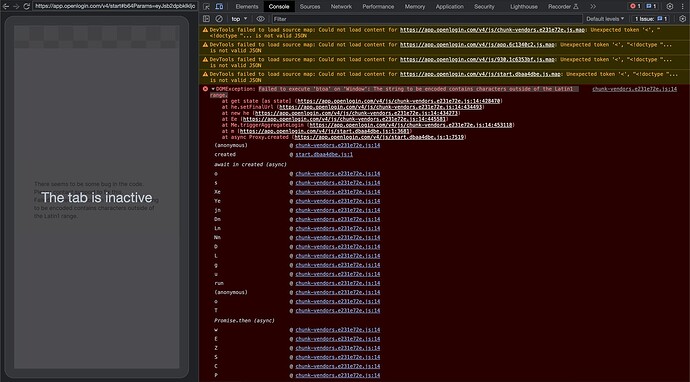Collapse the DOMException error expander triangle
The image size is (690, 382).
[213, 89]
